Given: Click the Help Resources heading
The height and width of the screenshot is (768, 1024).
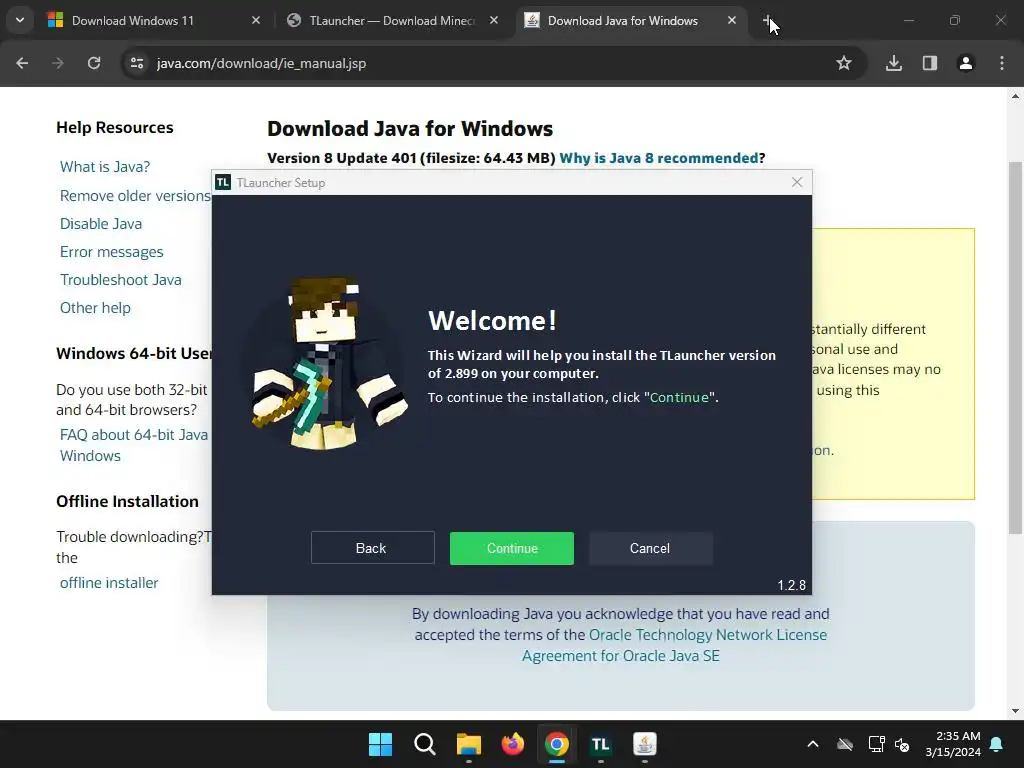Looking at the screenshot, I should pyautogui.click(x=115, y=127).
